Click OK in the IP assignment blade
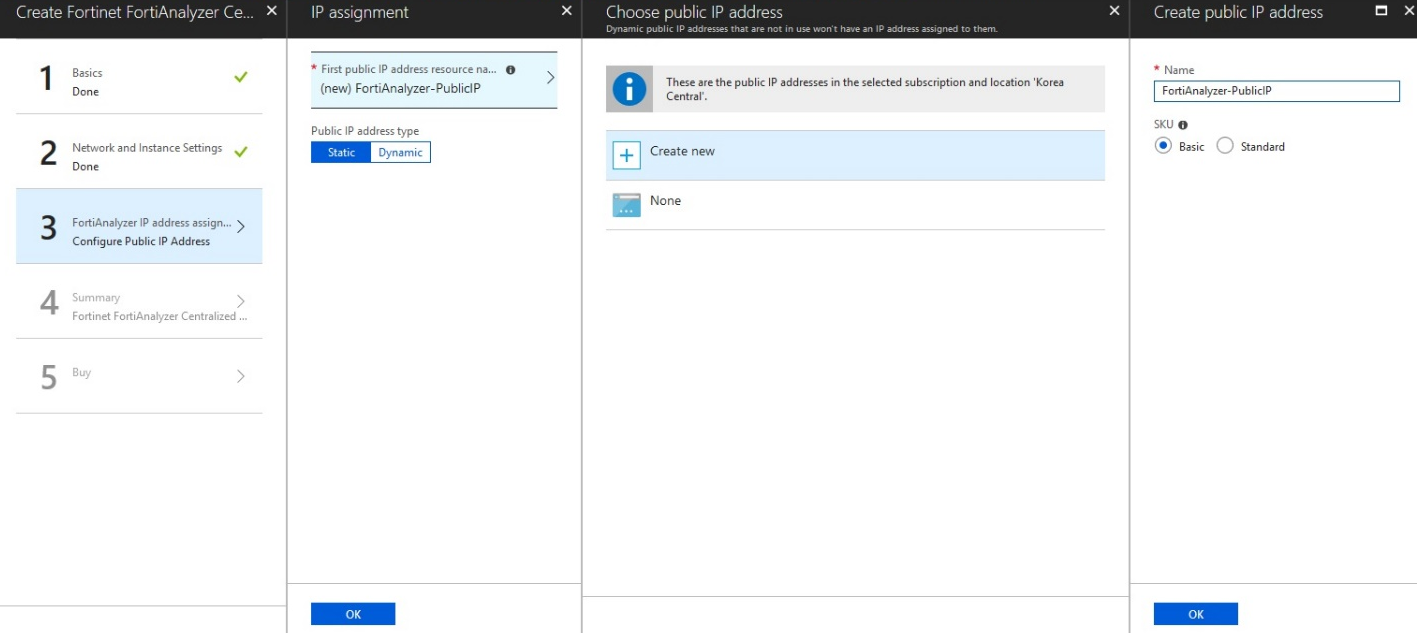Screen dimensions: 1417x633 pyautogui.click(x=353, y=614)
